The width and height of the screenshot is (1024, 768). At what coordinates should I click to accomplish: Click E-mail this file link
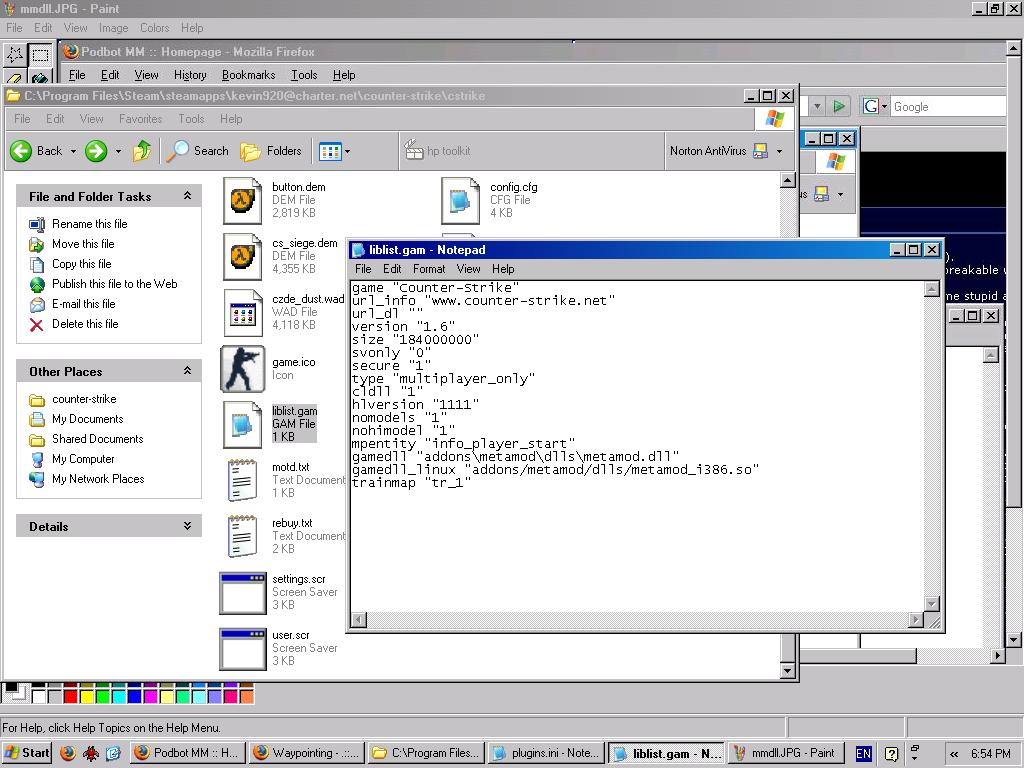(x=84, y=304)
